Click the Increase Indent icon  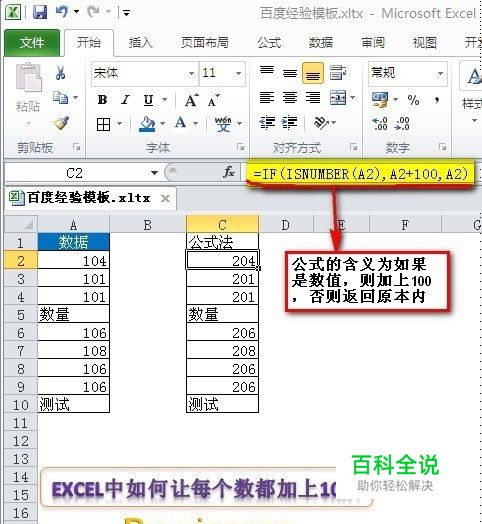pos(289,122)
